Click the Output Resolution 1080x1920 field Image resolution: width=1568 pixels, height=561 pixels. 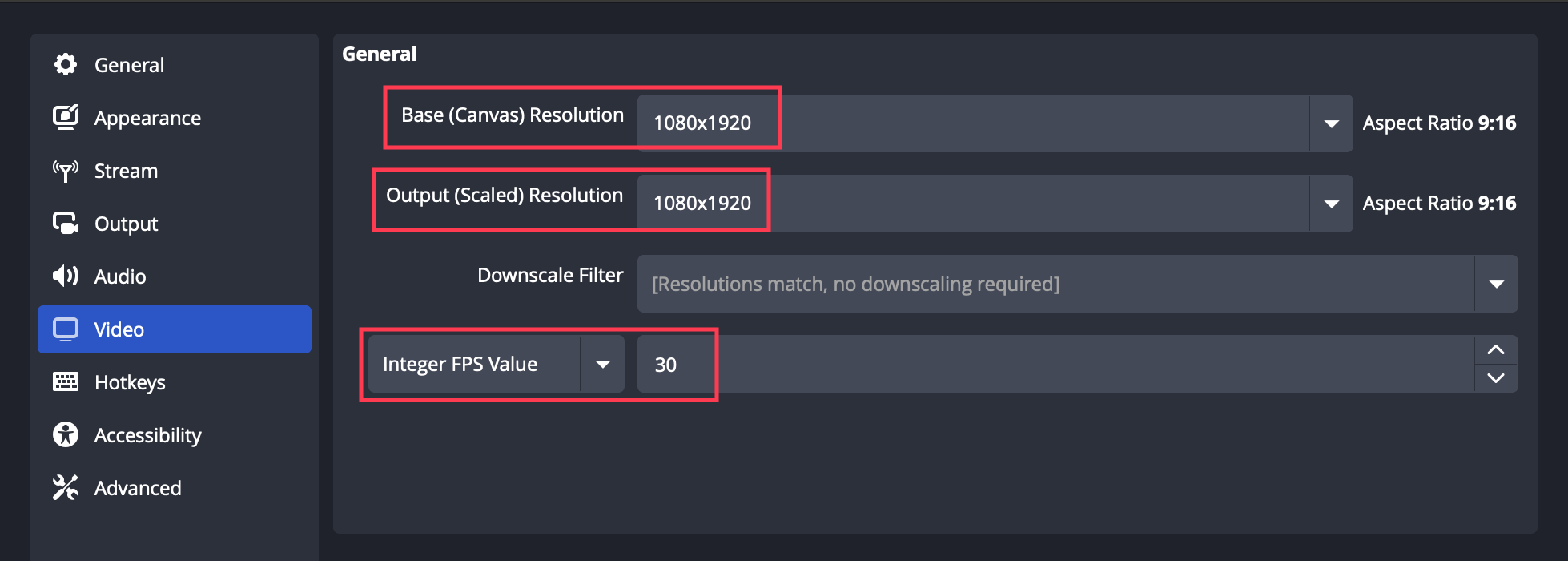972,204
